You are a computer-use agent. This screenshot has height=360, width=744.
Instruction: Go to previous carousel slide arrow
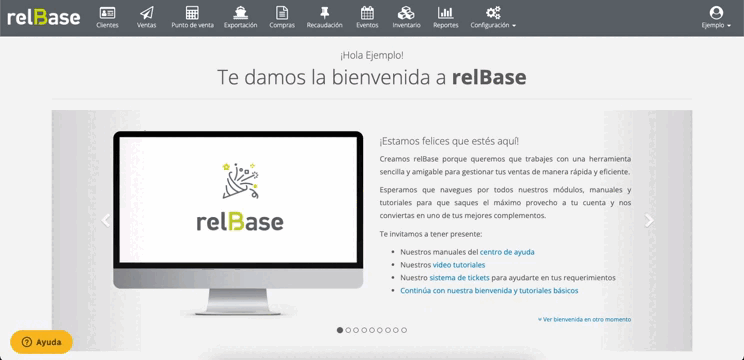106,220
